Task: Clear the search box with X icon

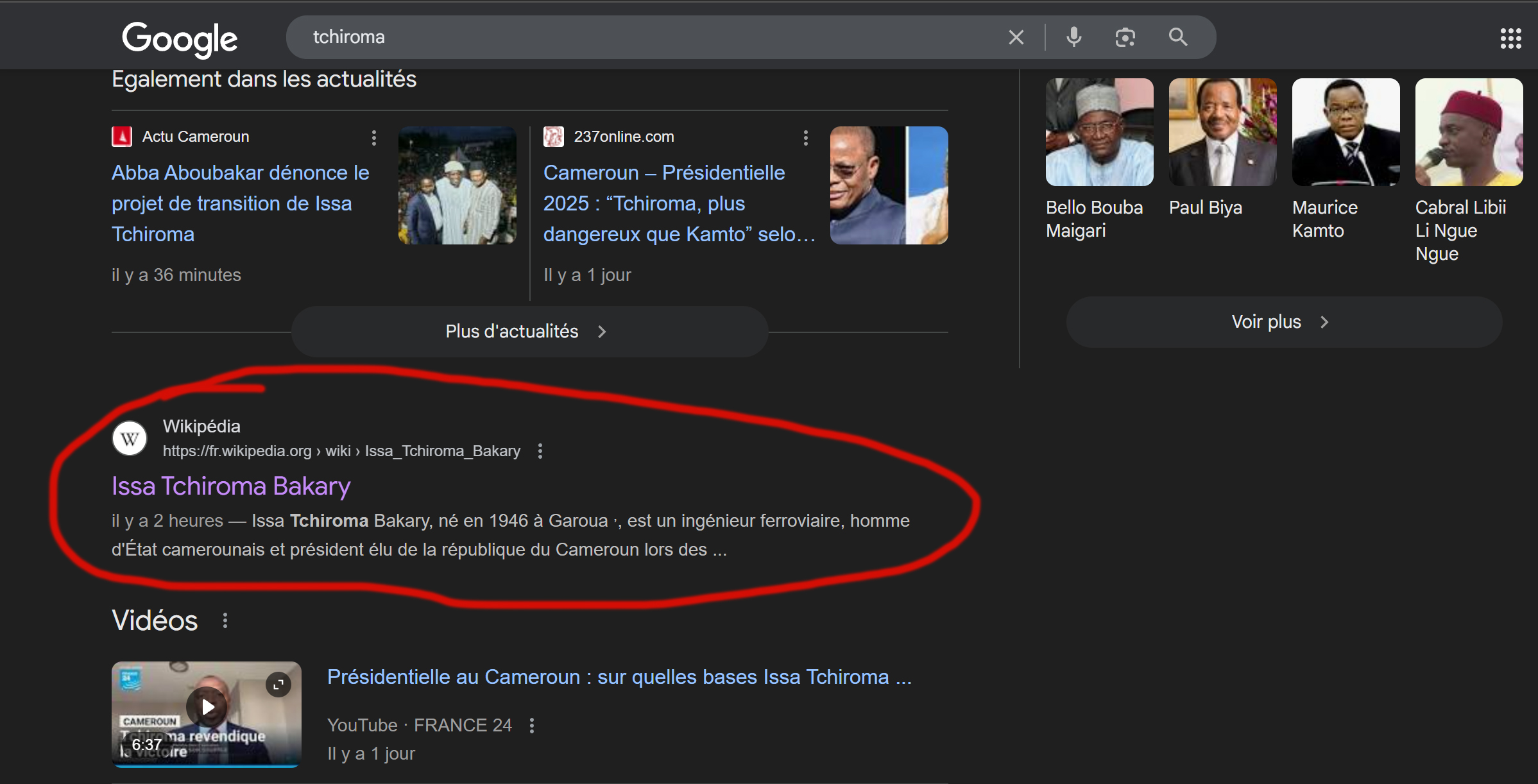Action: pyautogui.click(x=1016, y=37)
